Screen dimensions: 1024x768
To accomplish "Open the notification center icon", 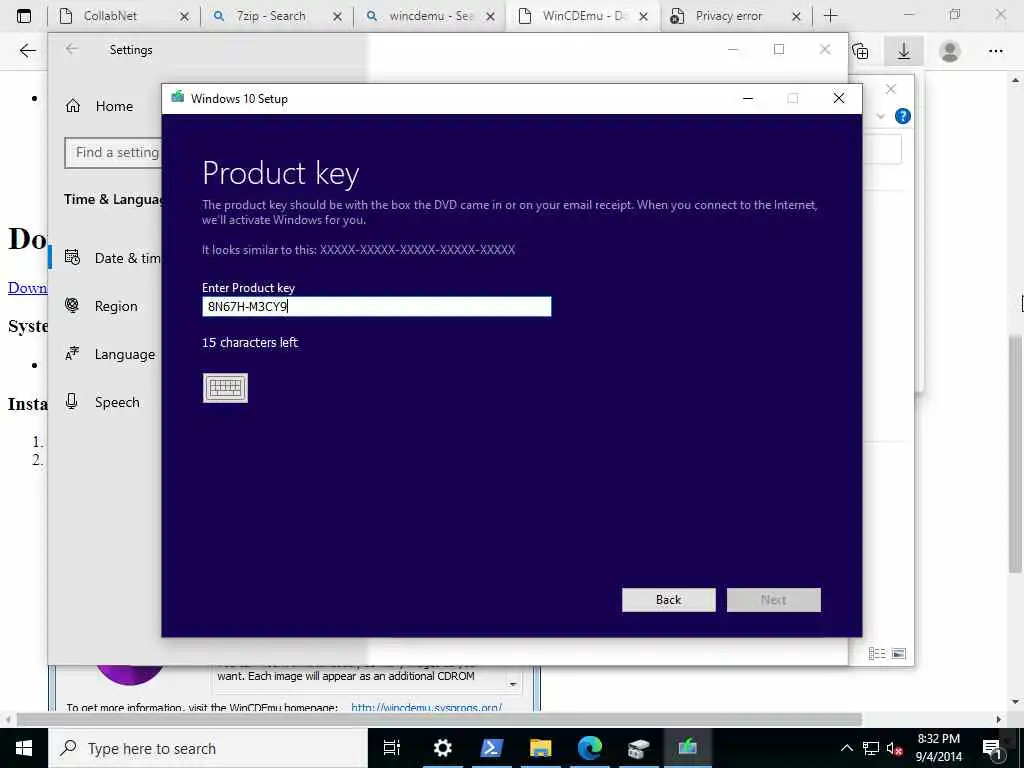I will (x=992, y=748).
